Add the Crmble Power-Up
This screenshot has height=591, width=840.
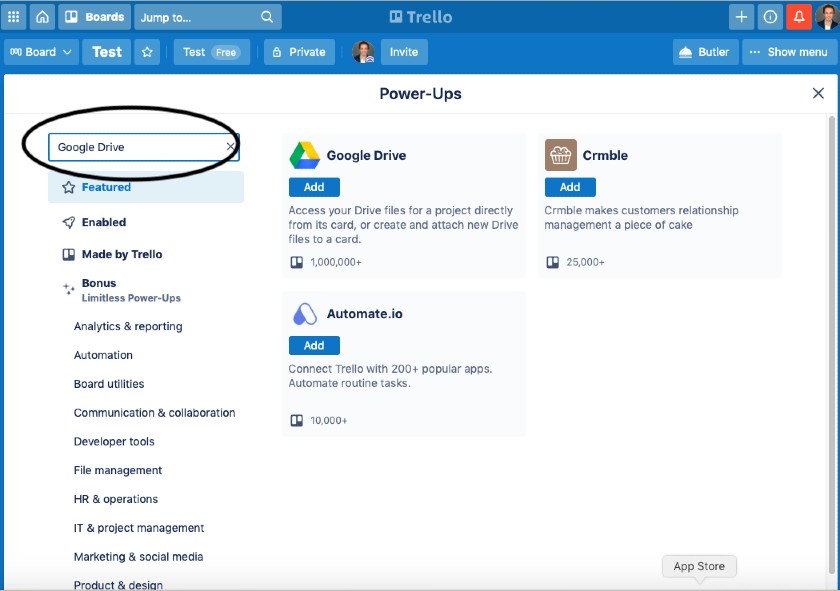tap(570, 187)
